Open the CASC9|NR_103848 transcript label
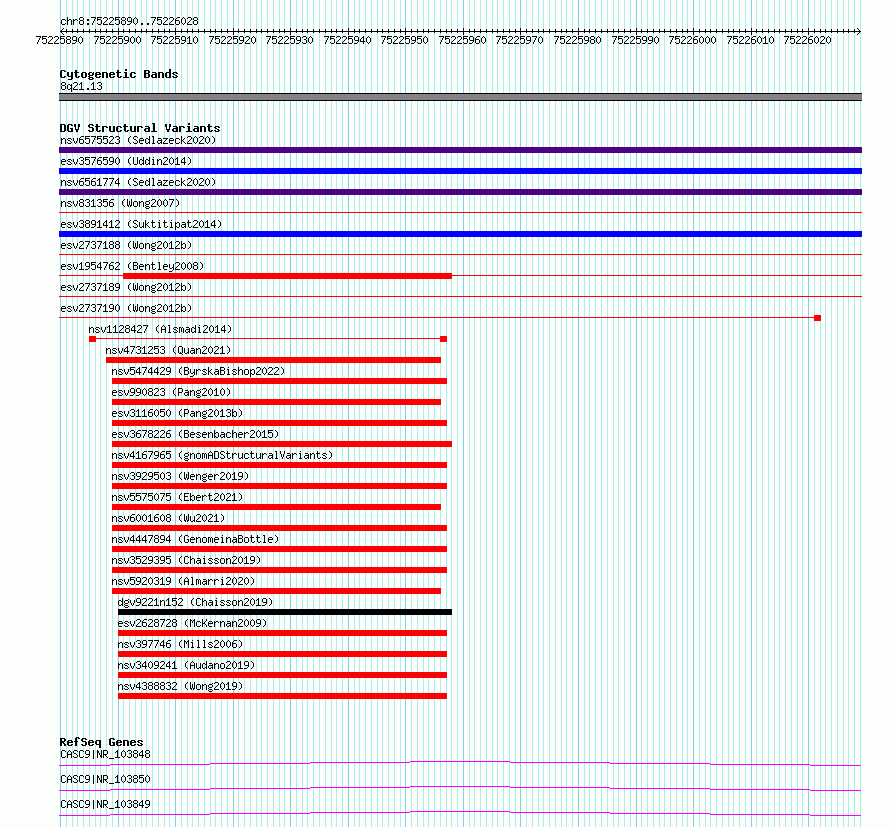 point(105,754)
